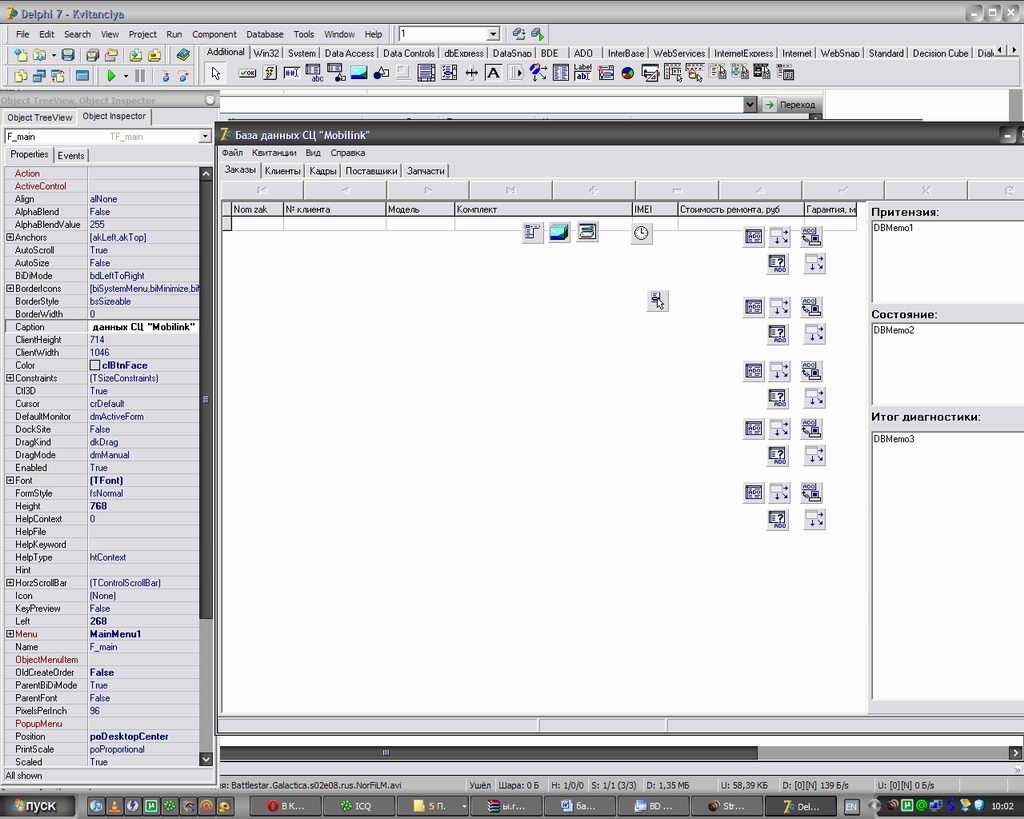This screenshot has width=1024, height=819.
Task: Open the F_main object selector dropdown
Action: coord(205,136)
